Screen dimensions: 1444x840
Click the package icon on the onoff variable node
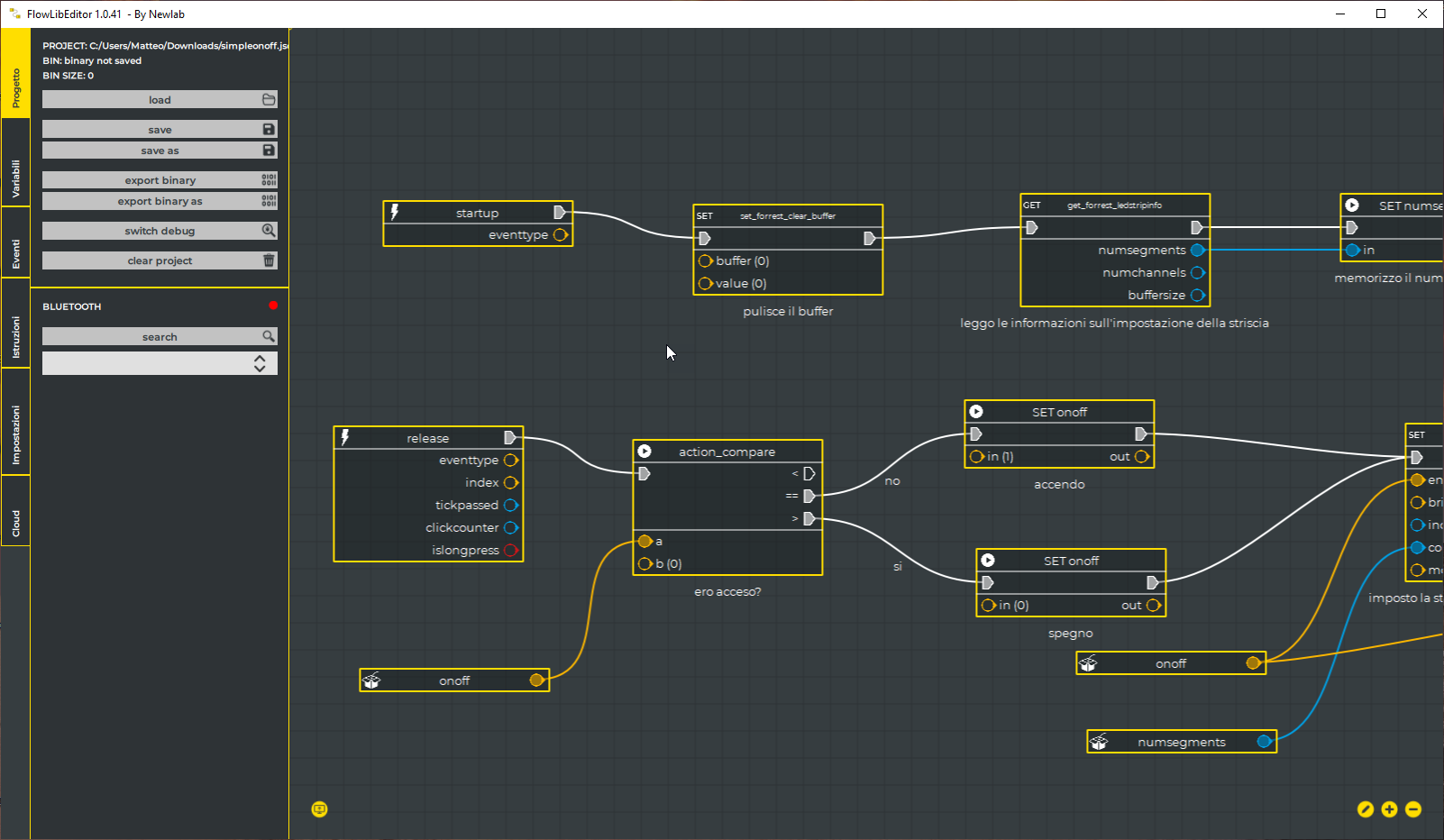point(371,680)
